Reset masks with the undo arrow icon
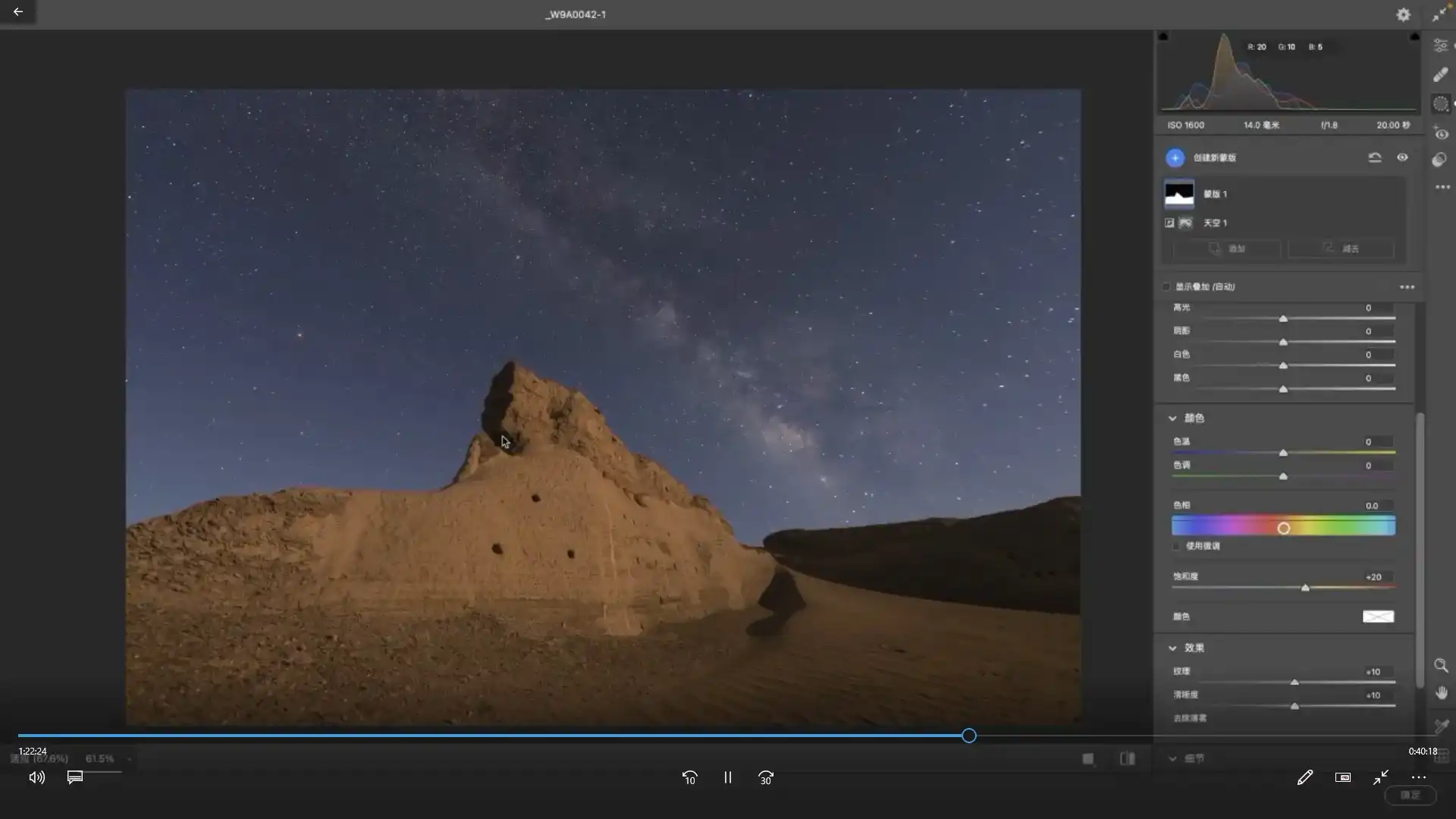1456x819 pixels. 1374,158
